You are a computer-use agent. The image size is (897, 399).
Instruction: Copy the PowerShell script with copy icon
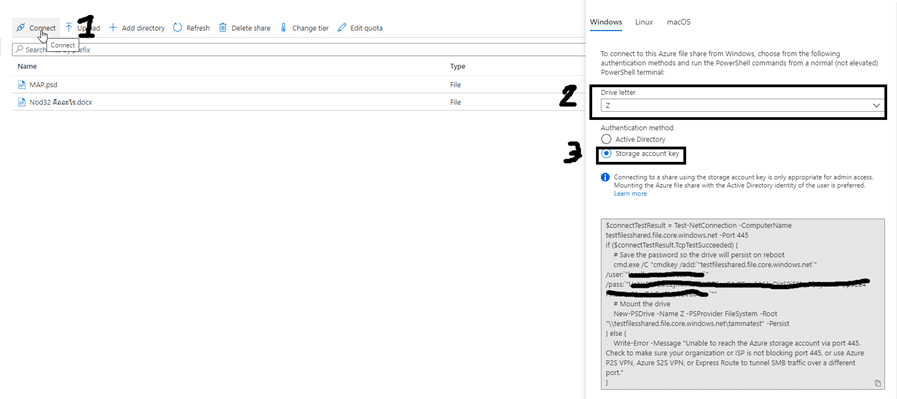click(x=878, y=383)
